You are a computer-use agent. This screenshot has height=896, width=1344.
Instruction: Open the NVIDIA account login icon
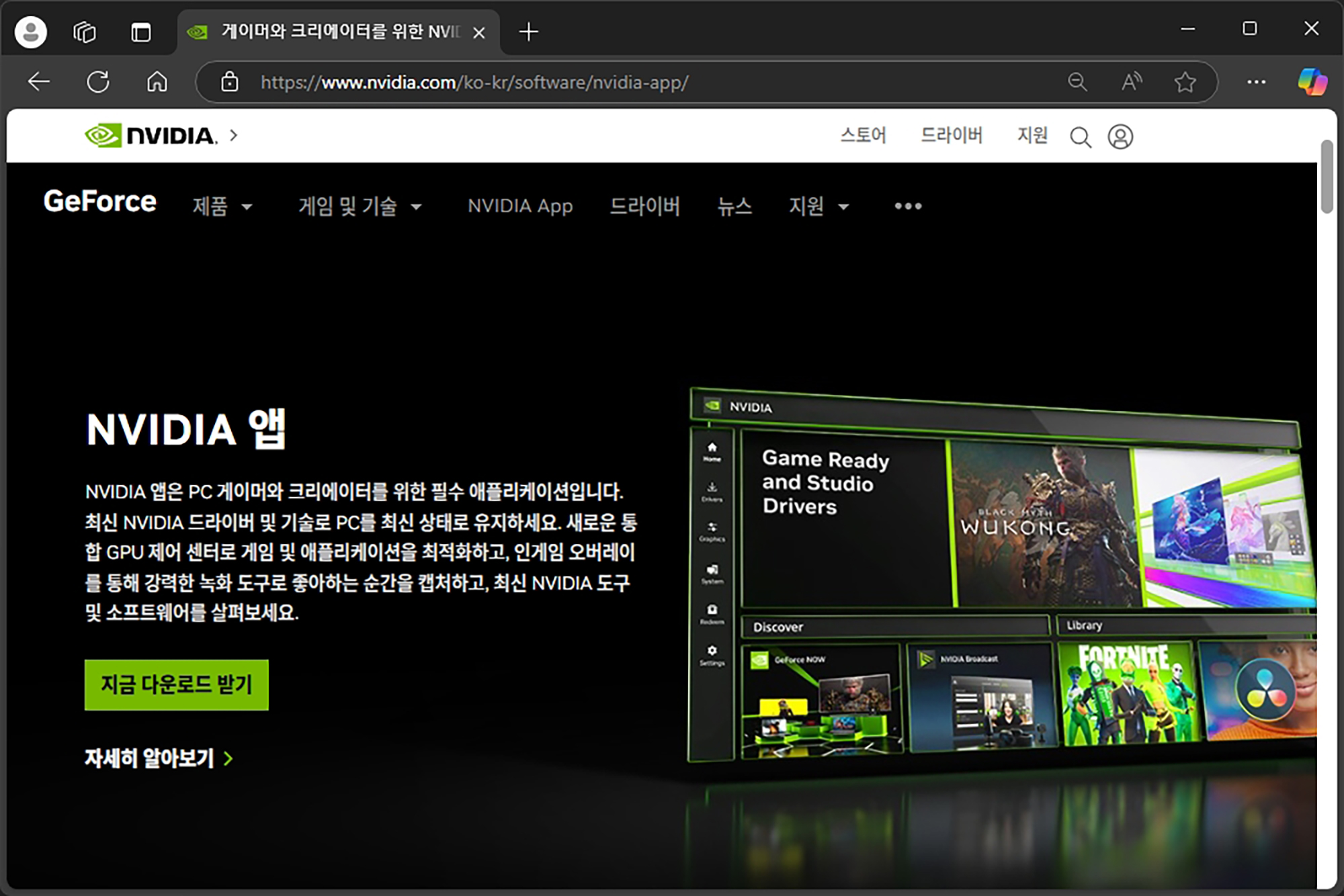point(1120,137)
